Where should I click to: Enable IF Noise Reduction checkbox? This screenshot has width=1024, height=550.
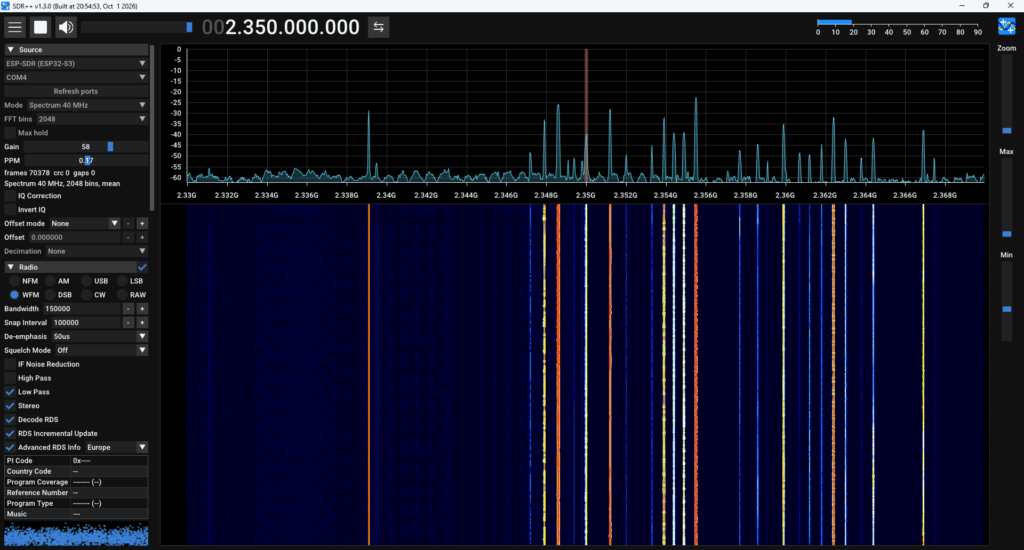point(10,364)
